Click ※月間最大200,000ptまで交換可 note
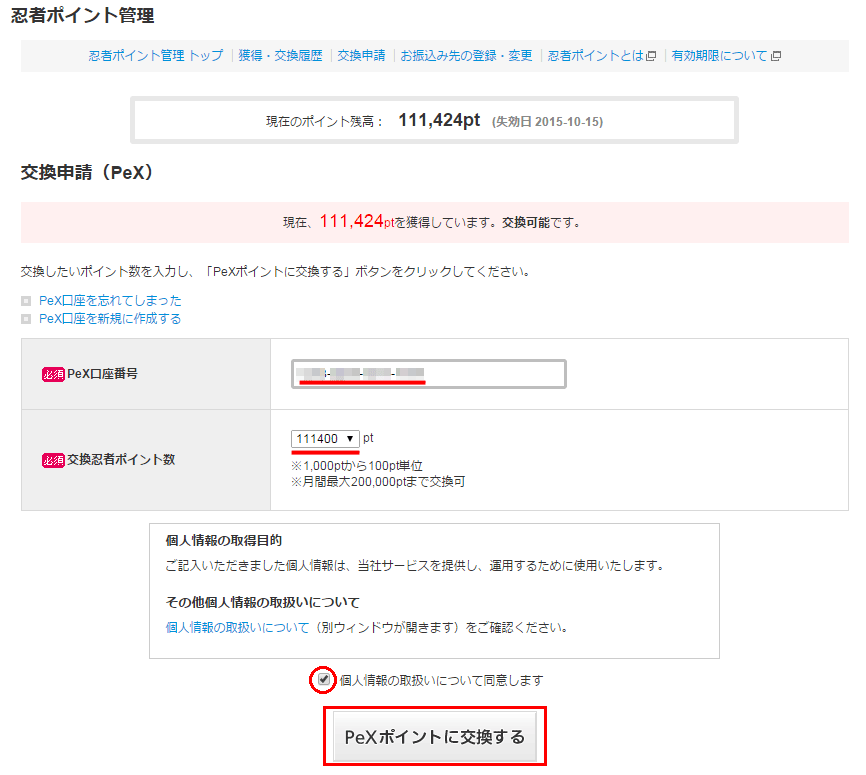 pos(378,482)
